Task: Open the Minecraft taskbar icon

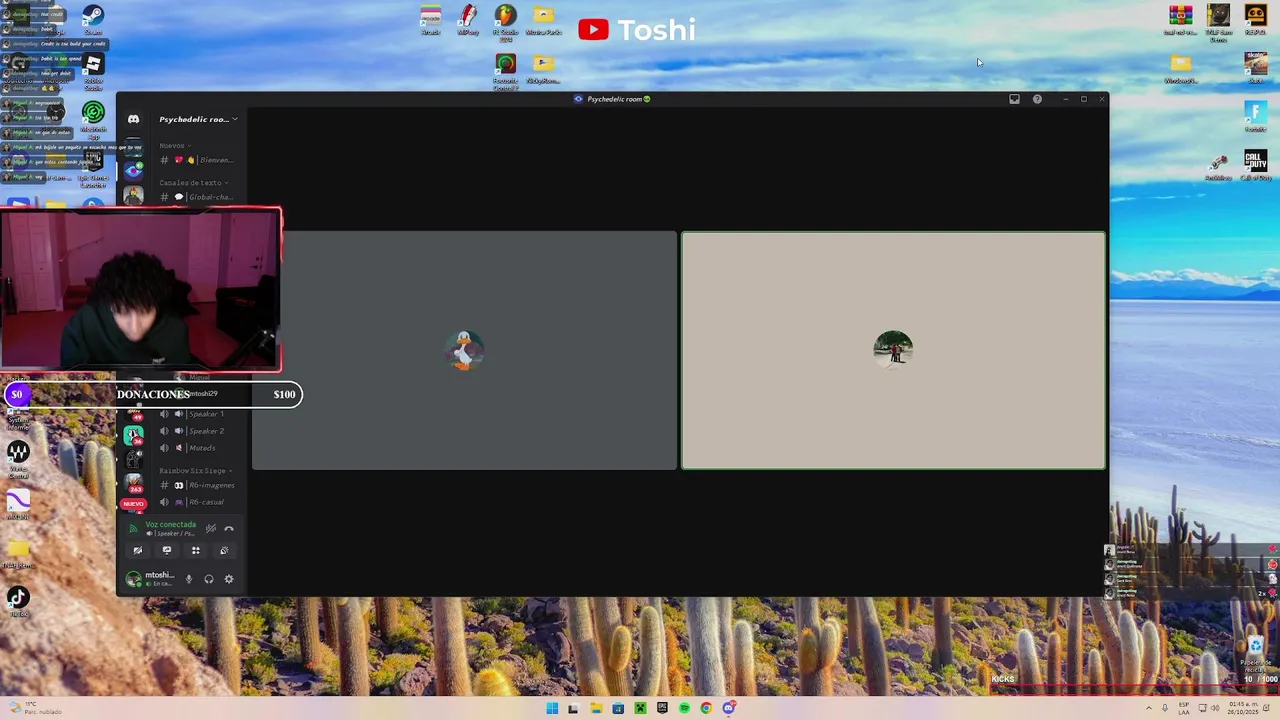Action: (x=640, y=708)
